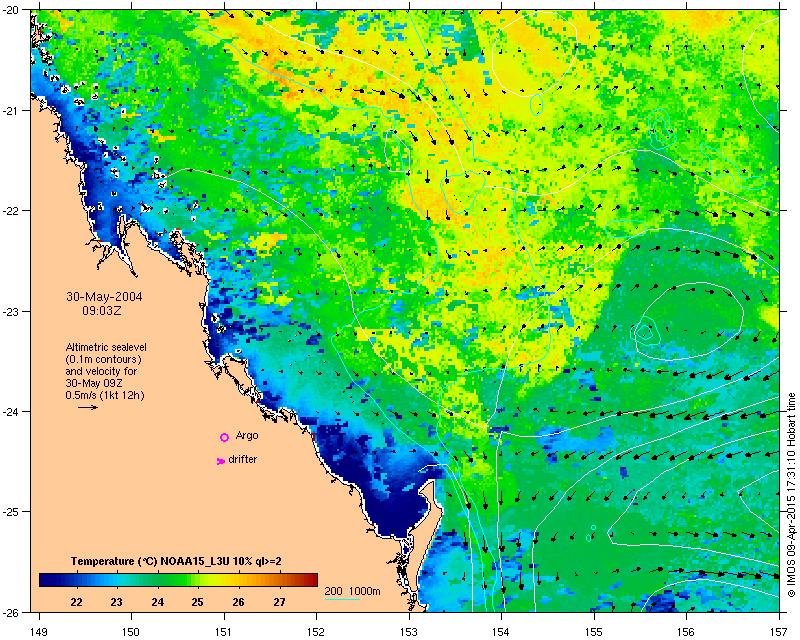Click longitude axis label 150
800x640 pixels.
click(132, 632)
